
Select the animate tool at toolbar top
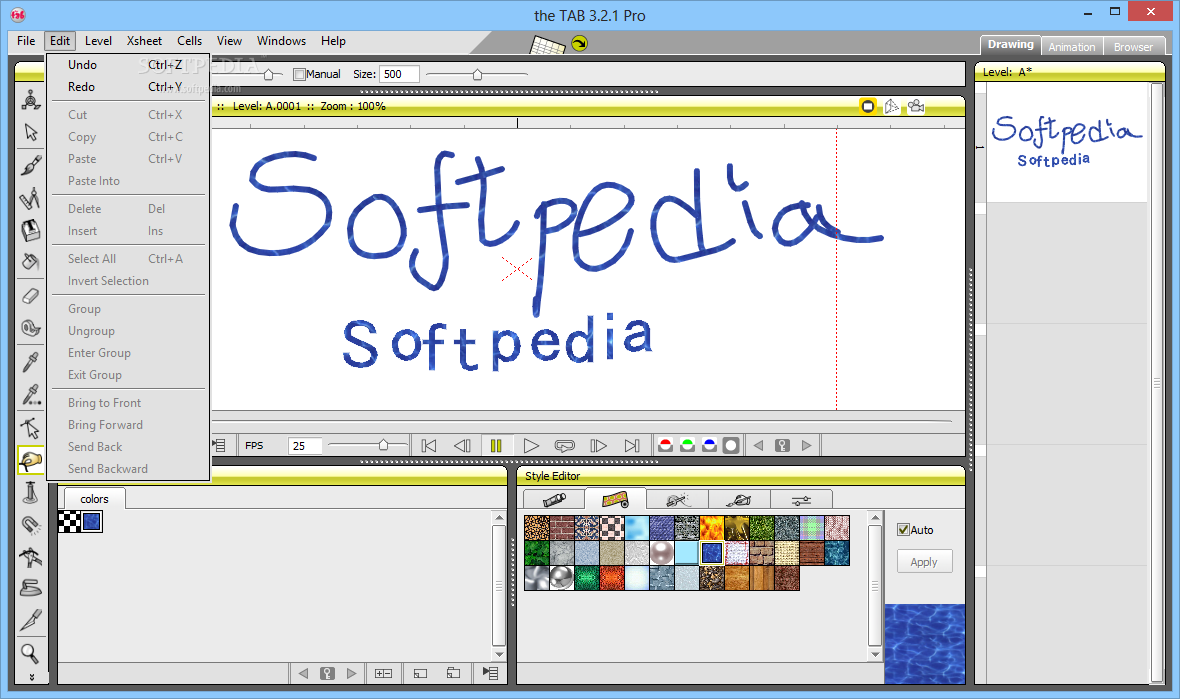click(31, 99)
